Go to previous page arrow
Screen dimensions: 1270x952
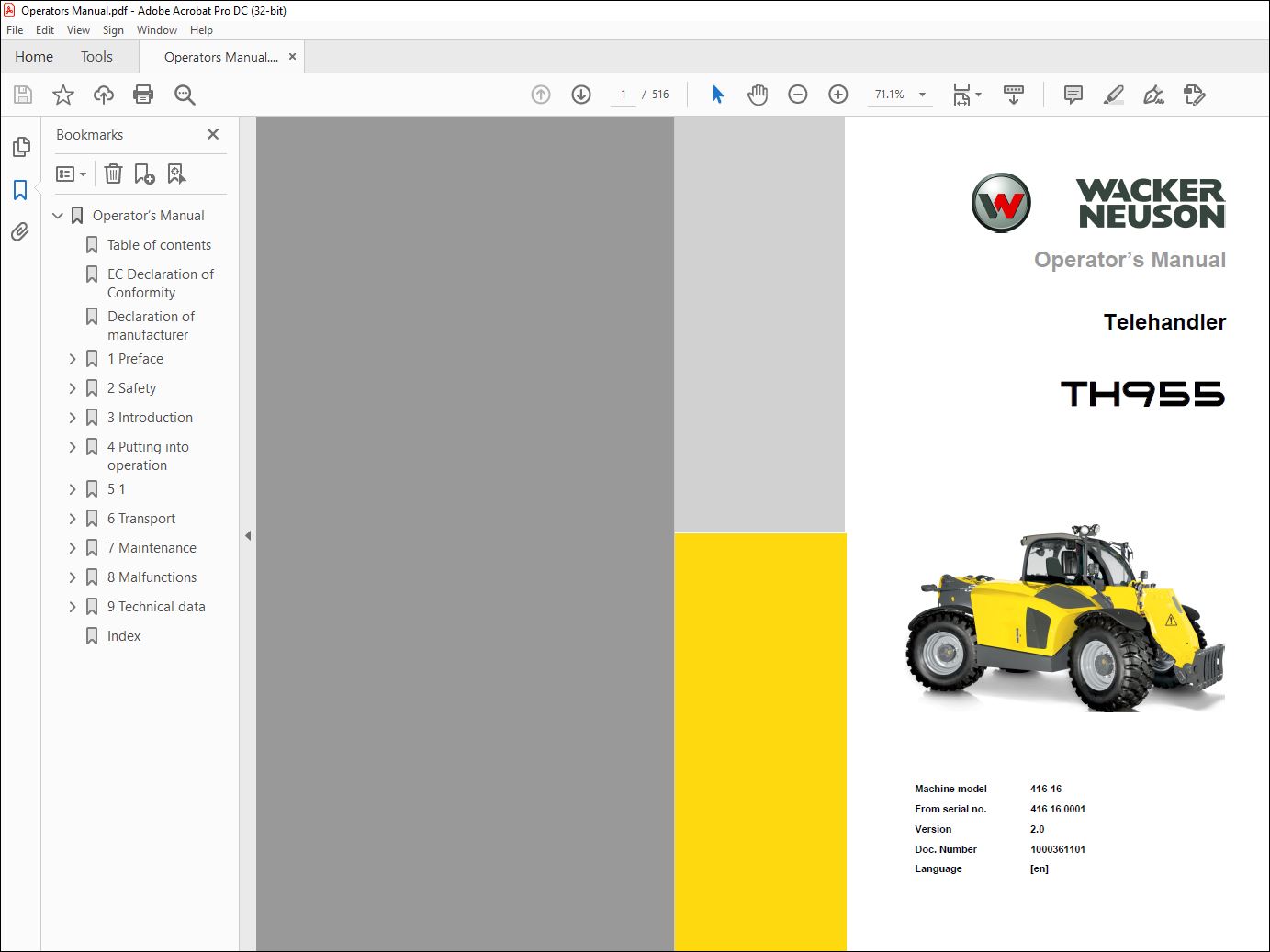click(541, 95)
